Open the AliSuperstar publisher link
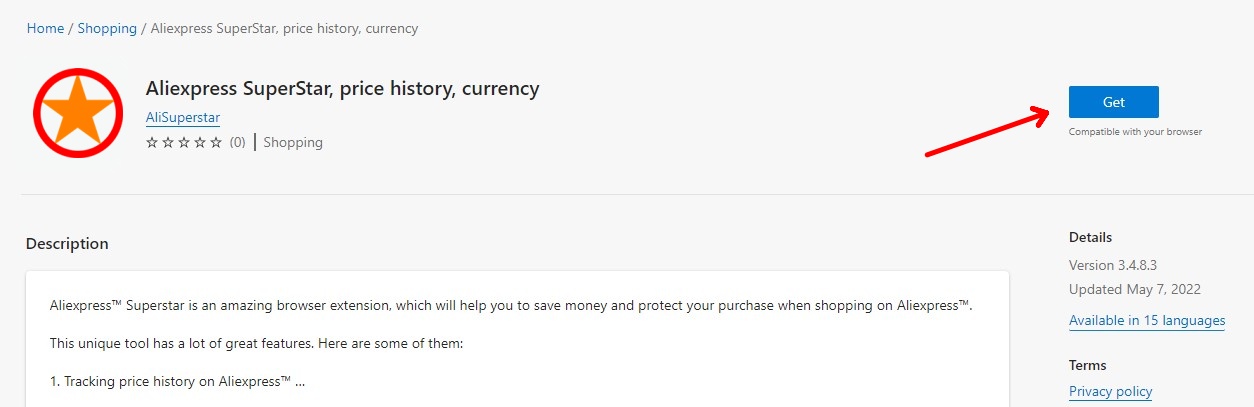 183,117
